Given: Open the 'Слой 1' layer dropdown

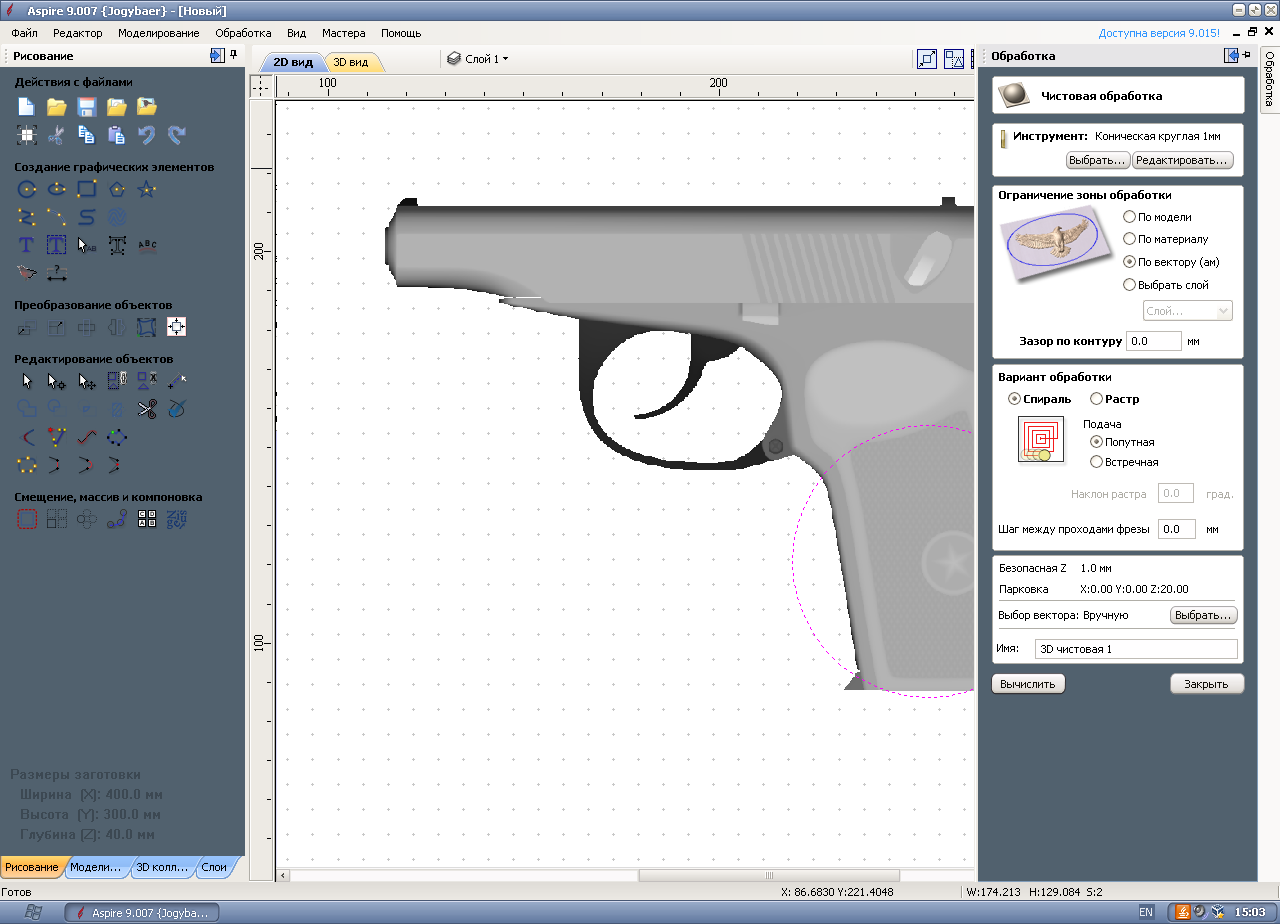Looking at the screenshot, I should click(478, 59).
